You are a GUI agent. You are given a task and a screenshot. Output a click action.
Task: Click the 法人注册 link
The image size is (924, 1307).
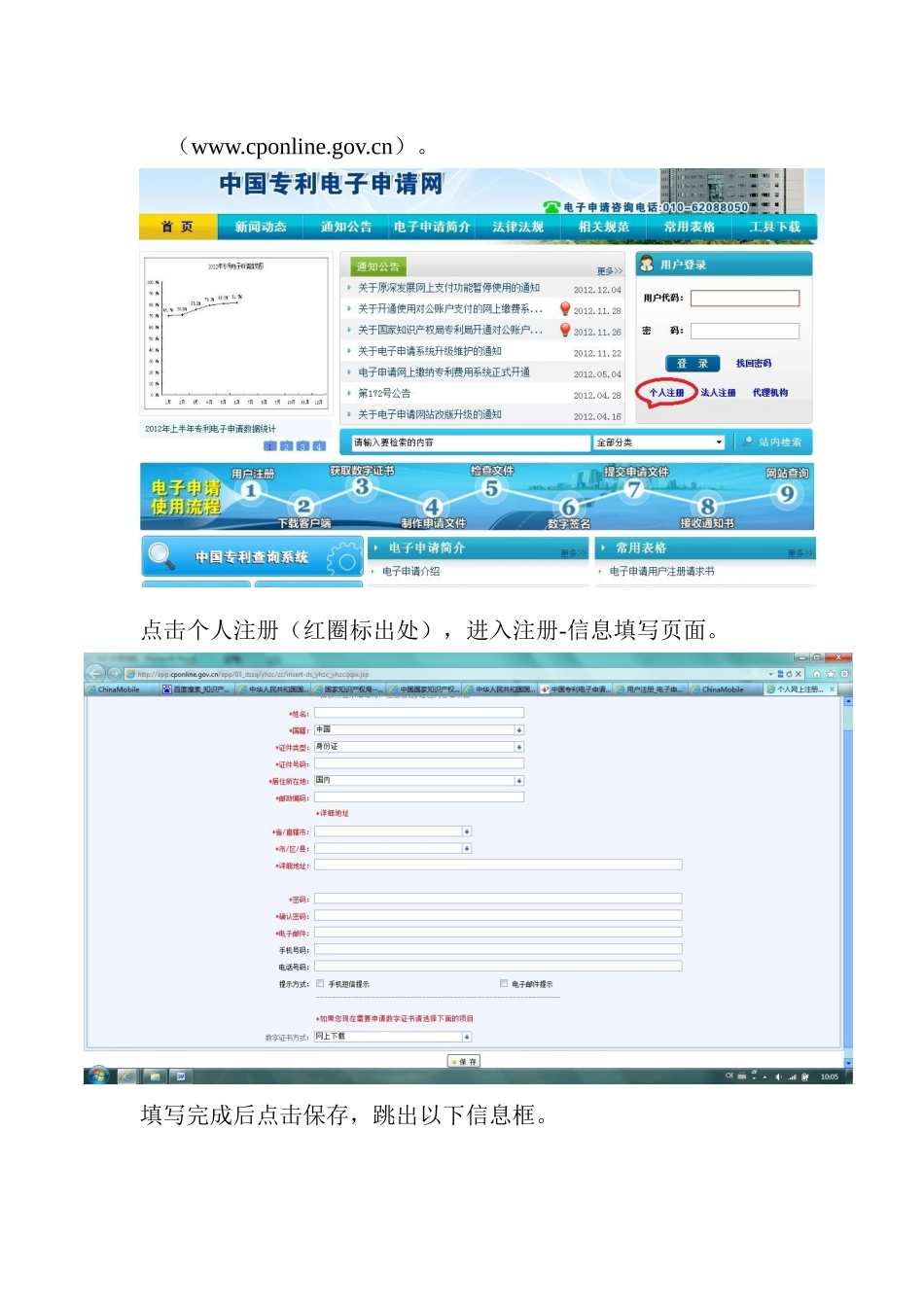tap(718, 393)
